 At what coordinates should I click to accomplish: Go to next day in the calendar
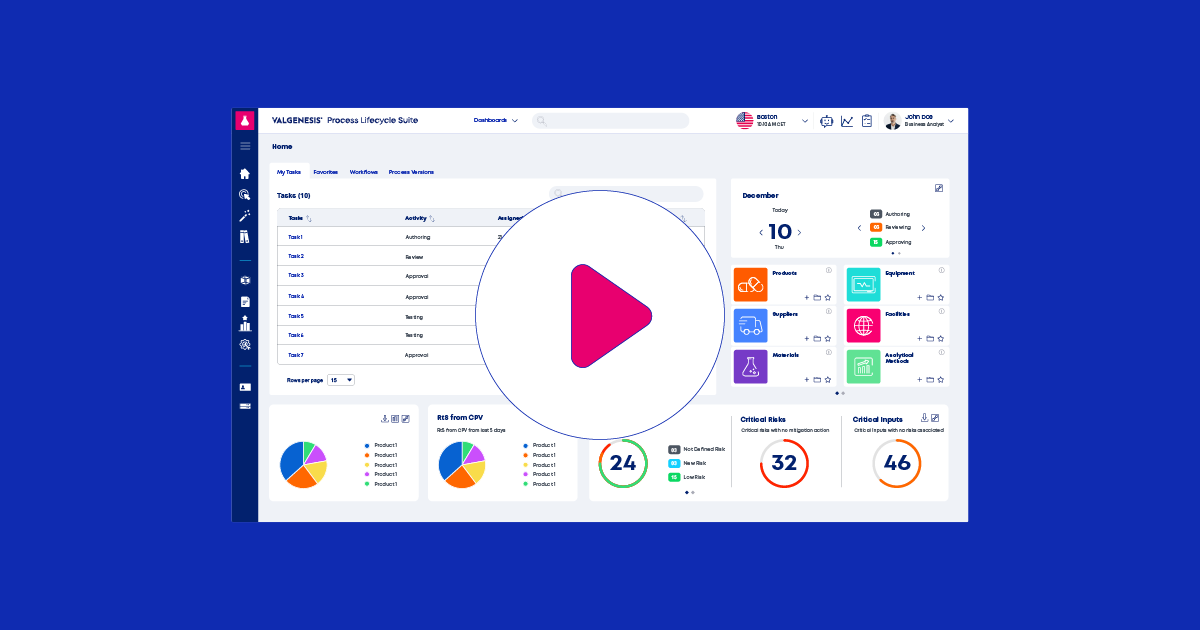(799, 233)
